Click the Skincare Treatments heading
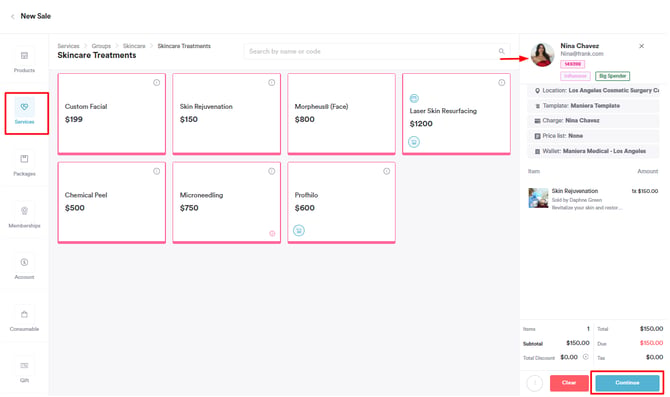This screenshot has height=397, width=670. (x=97, y=55)
